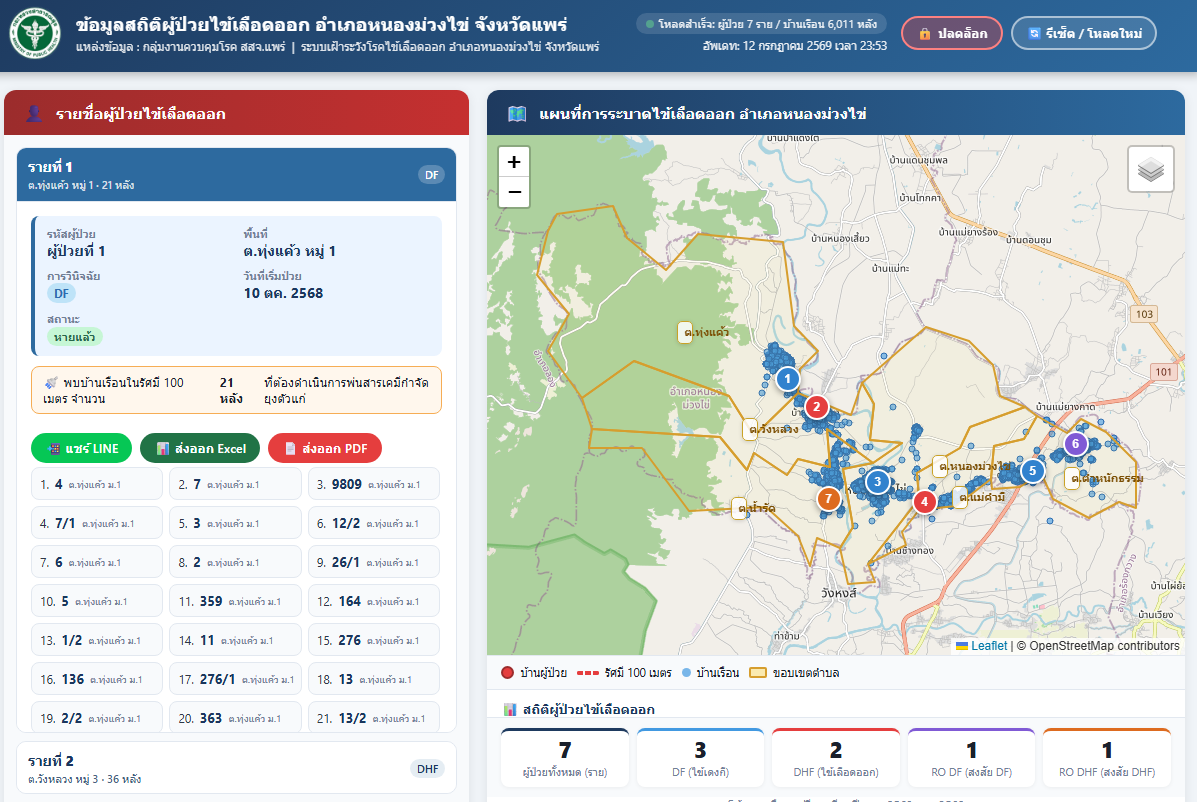Click the load success status pill
This screenshot has height=802, width=1197.
pyautogui.click(x=762, y=24)
